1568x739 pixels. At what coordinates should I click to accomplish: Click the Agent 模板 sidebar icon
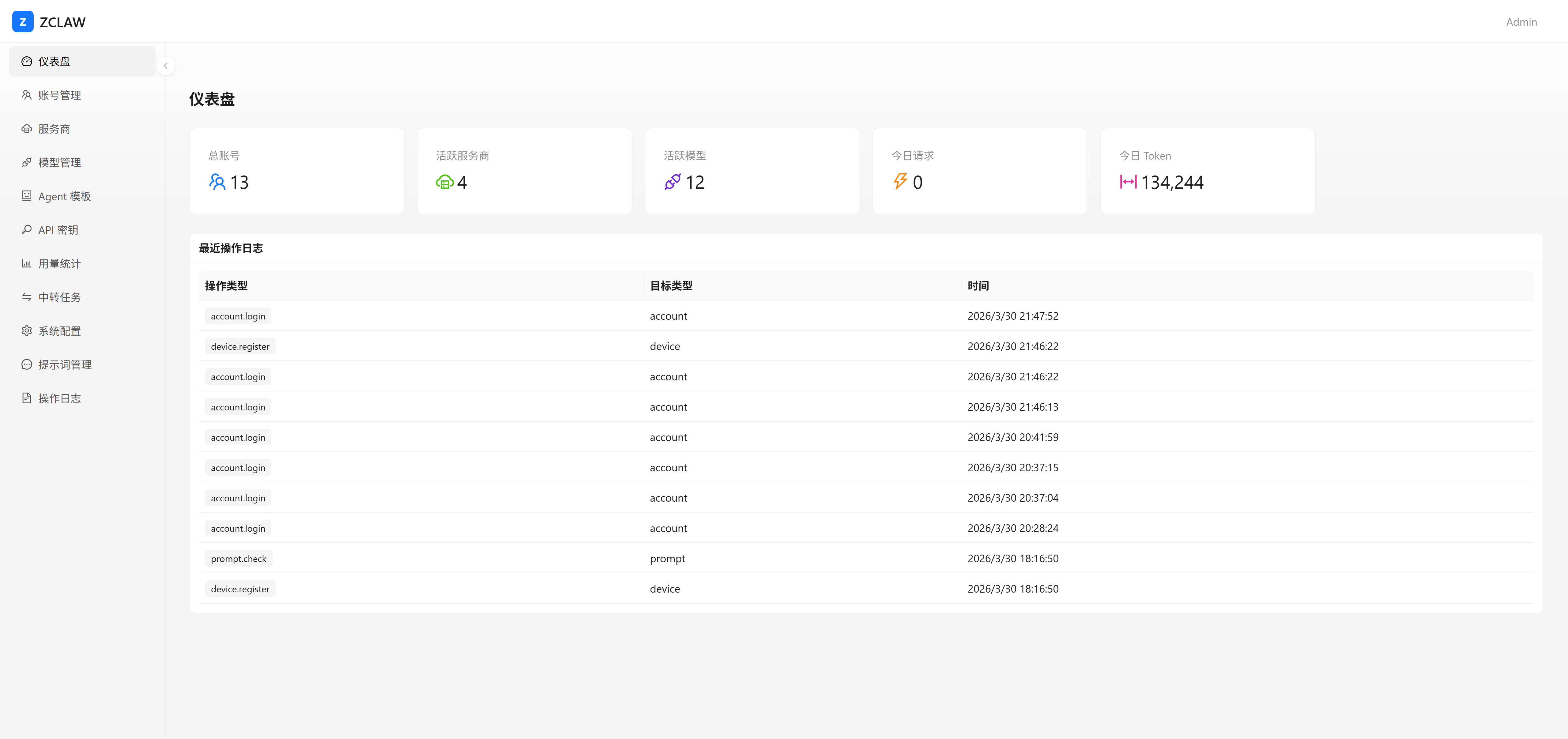(27, 196)
